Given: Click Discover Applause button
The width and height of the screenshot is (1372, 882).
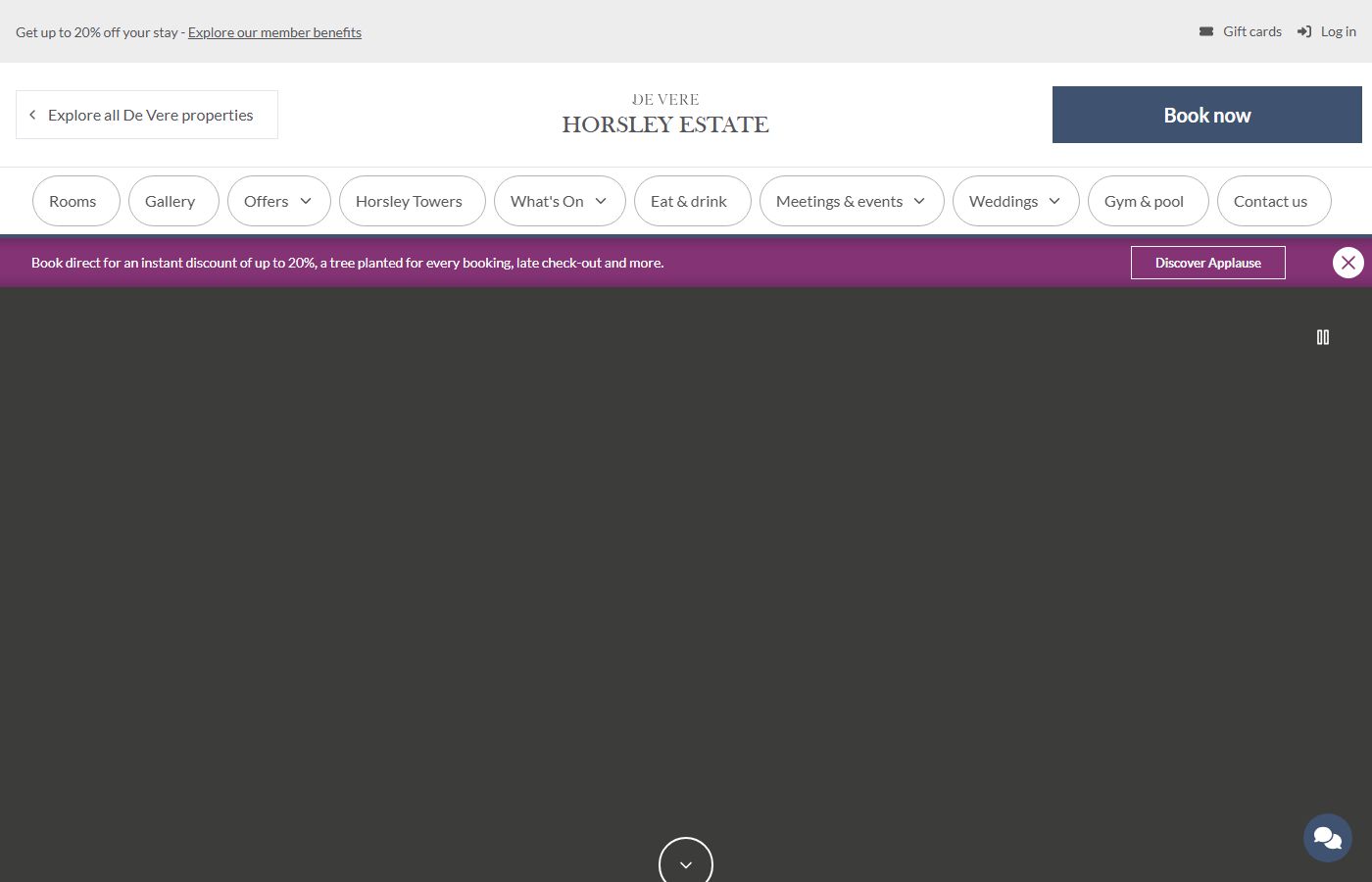Looking at the screenshot, I should point(1208,263).
